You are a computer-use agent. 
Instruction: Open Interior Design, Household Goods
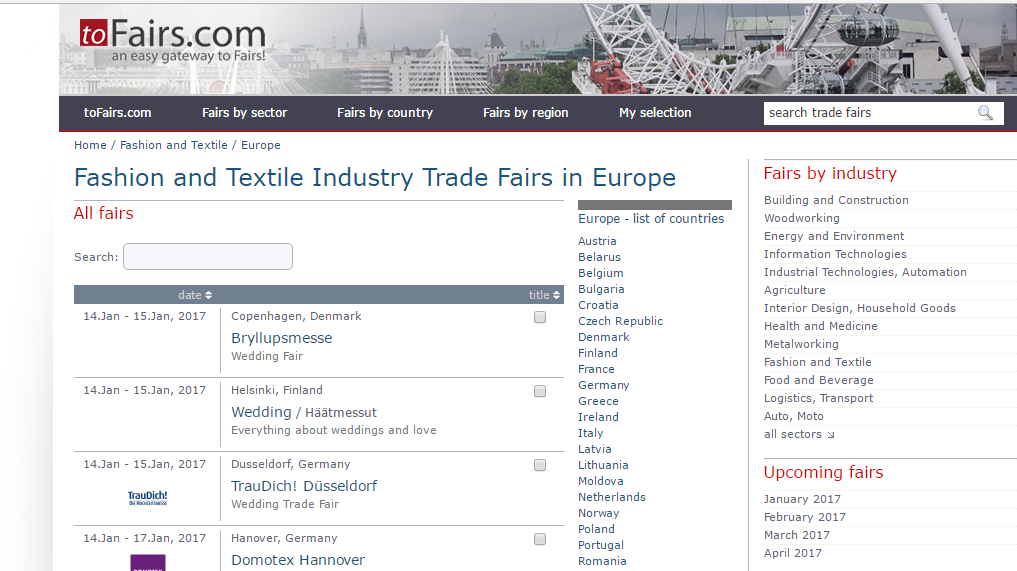[x=859, y=308]
